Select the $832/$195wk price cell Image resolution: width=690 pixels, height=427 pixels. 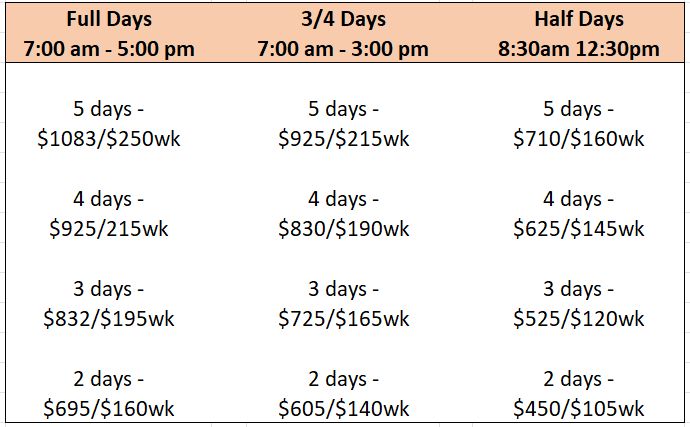(109, 318)
